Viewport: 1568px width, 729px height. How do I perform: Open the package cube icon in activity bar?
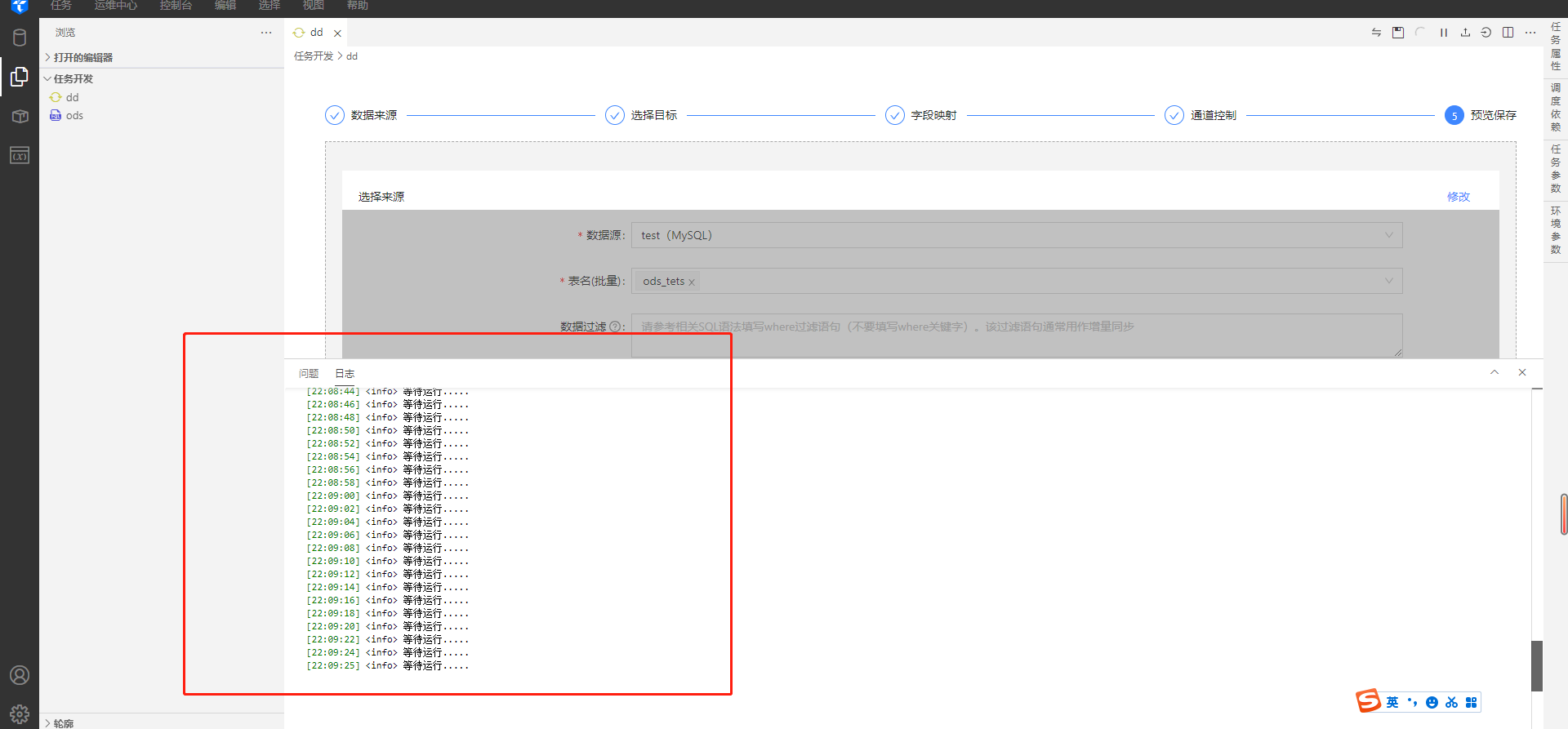coord(20,116)
